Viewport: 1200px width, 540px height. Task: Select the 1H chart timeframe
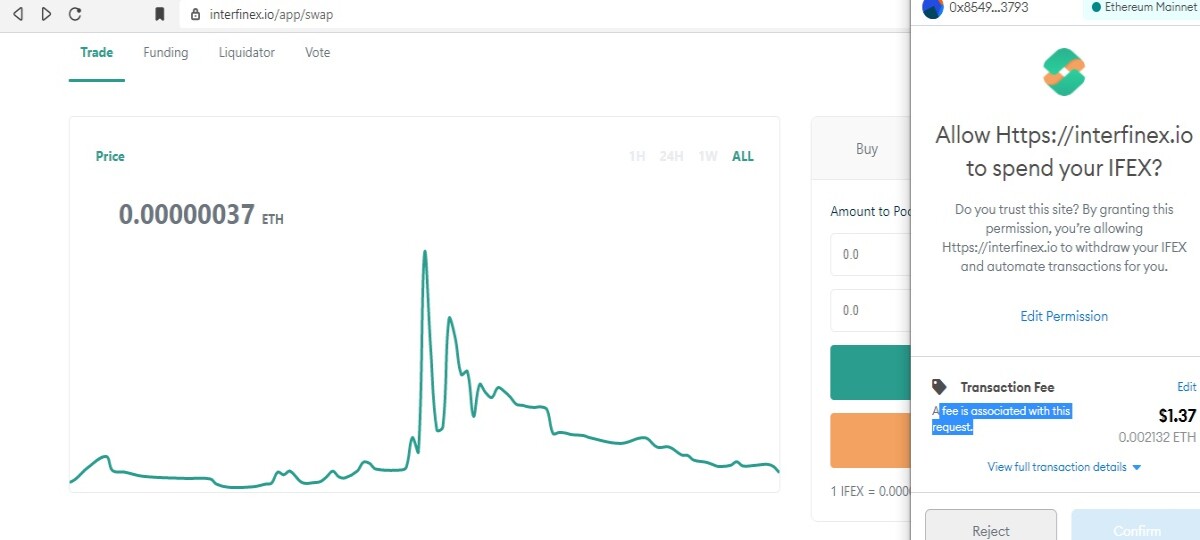tap(637, 156)
